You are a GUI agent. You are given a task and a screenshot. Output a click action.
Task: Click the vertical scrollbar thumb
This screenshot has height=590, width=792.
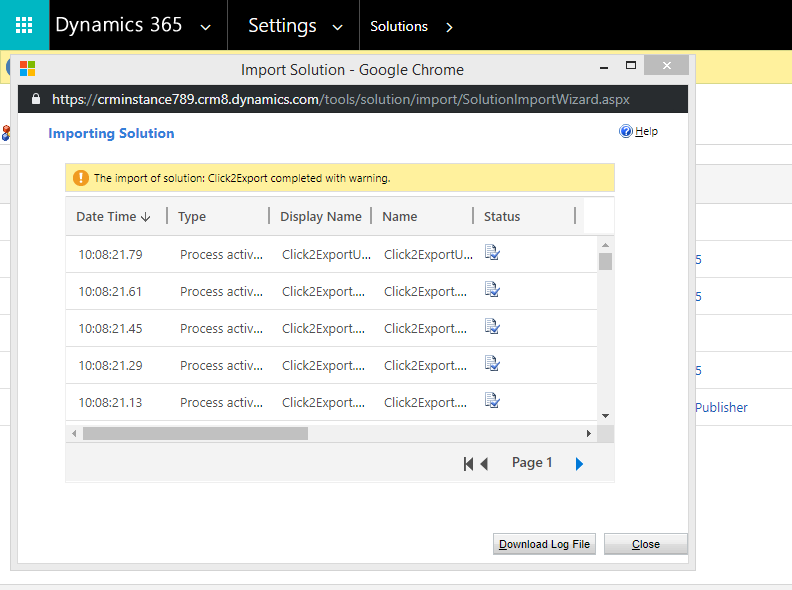tap(606, 262)
